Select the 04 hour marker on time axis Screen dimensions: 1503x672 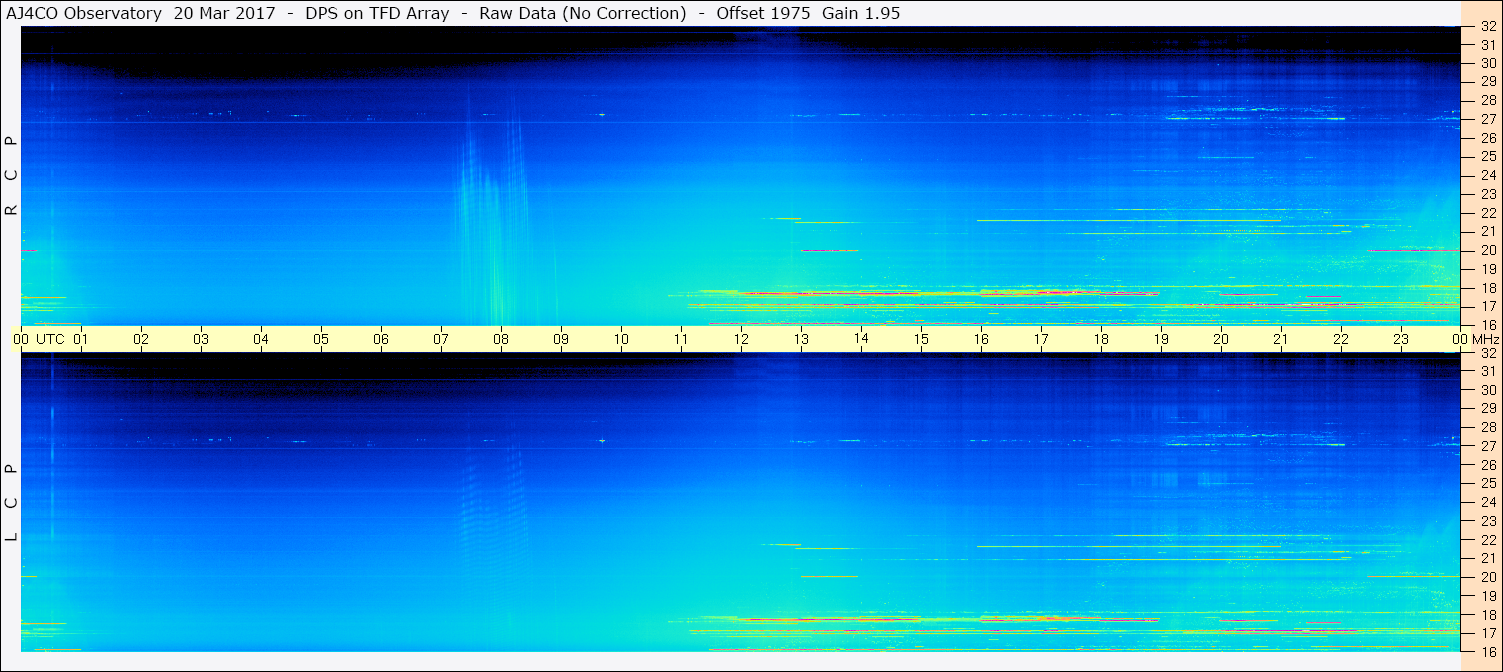pyautogui.click(x=261, y=339)
